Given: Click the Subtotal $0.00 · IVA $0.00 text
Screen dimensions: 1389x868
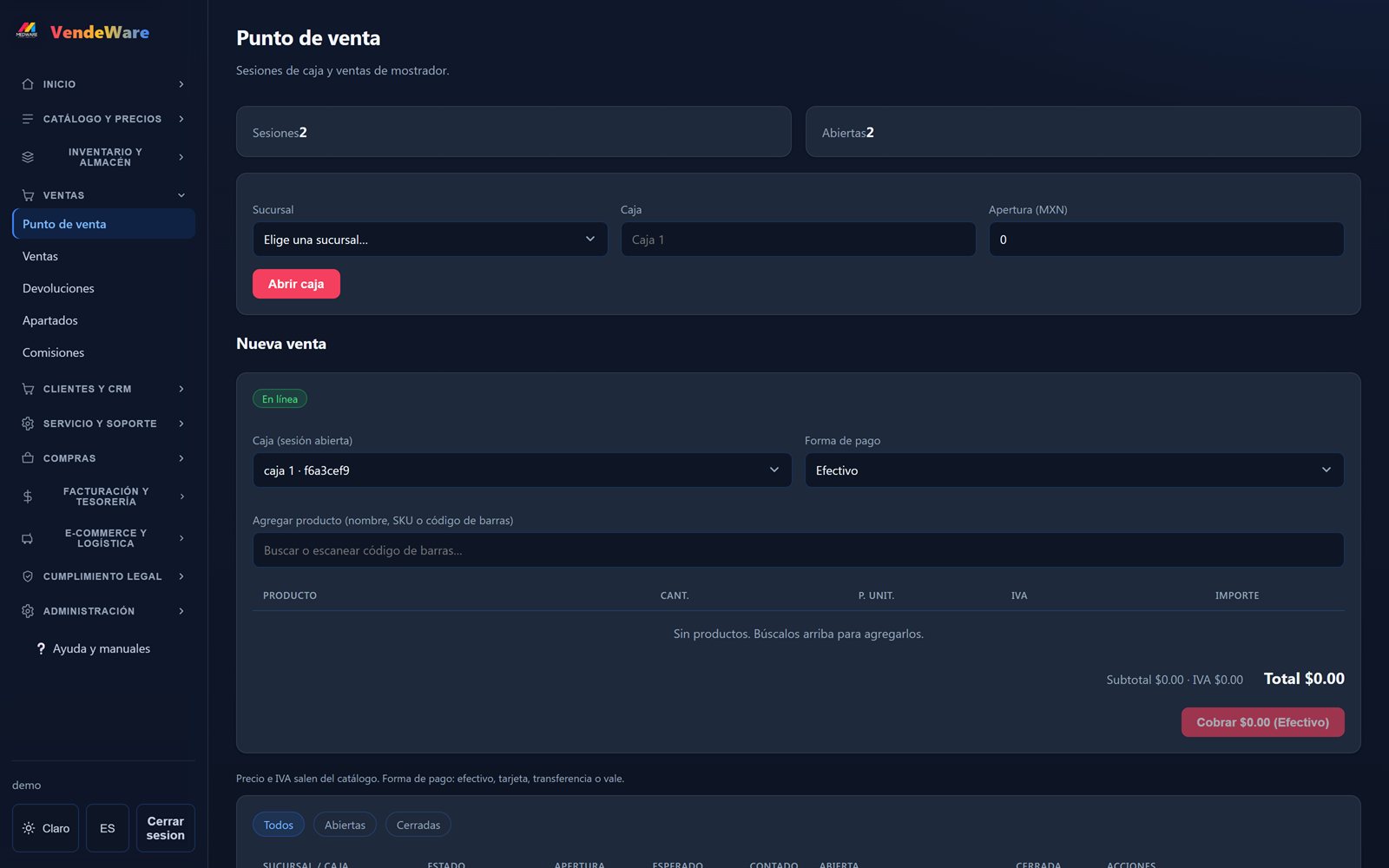Looking at the screenshot, I should click(x=1175, y=680).
